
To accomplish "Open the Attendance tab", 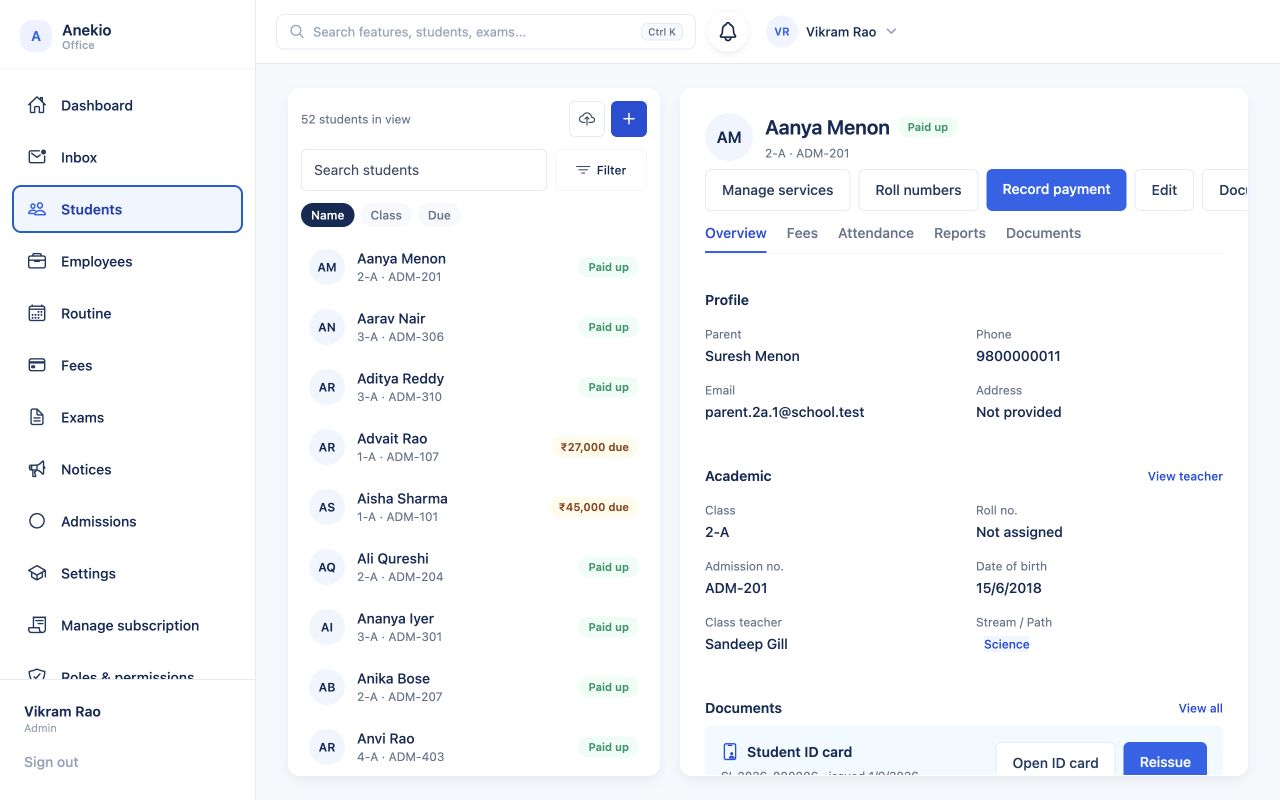I will coord(876,233).
